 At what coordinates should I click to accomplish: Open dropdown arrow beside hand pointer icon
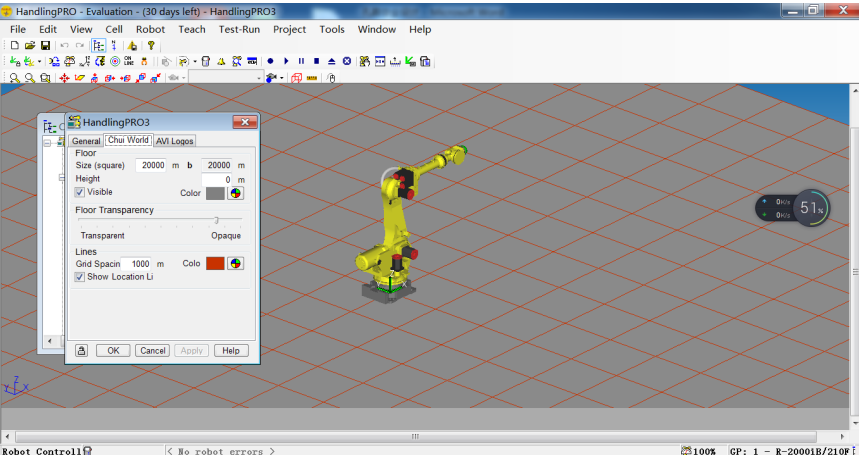195,61
